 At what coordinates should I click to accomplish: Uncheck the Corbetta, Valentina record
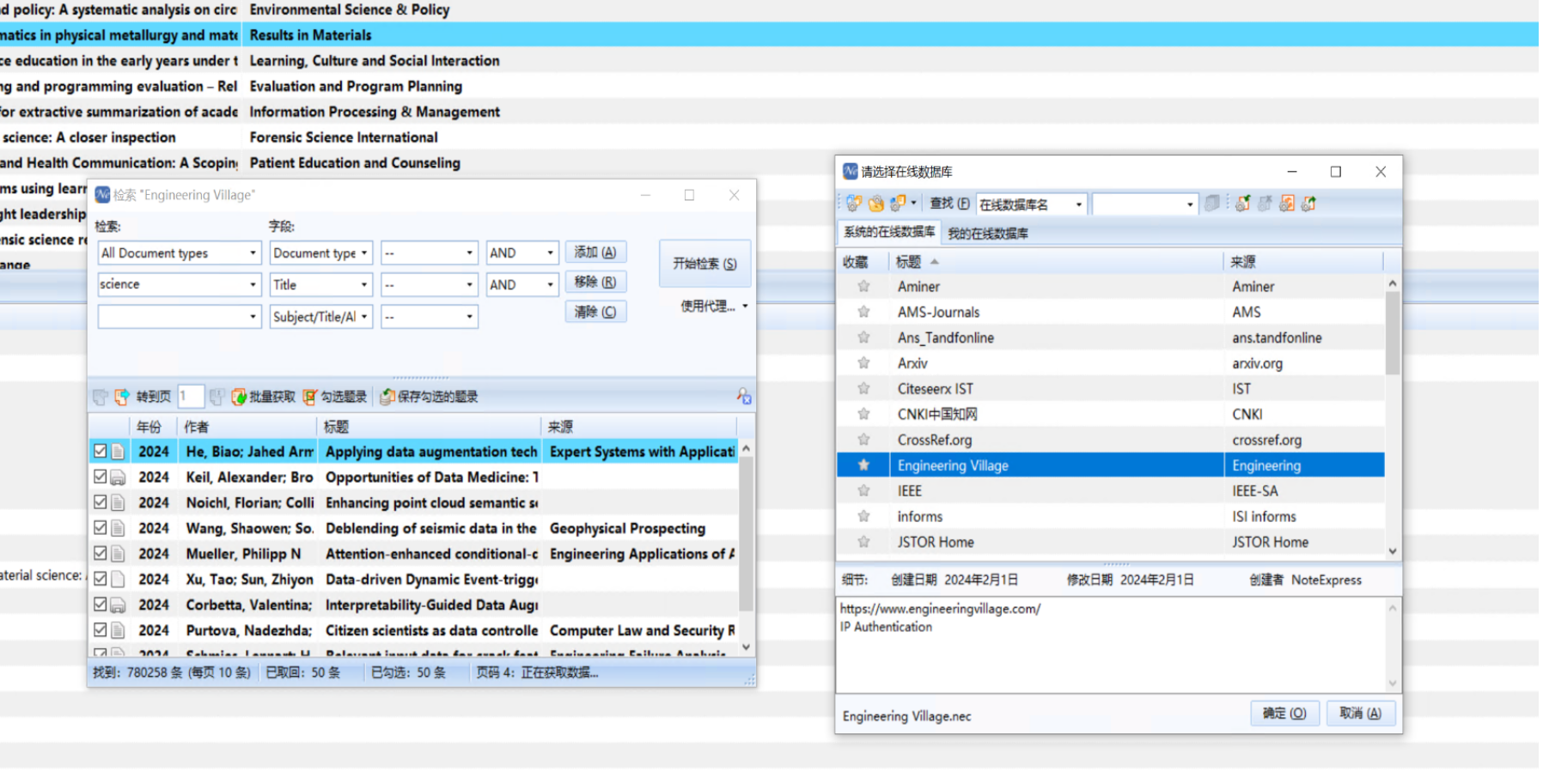coord(101,605)
